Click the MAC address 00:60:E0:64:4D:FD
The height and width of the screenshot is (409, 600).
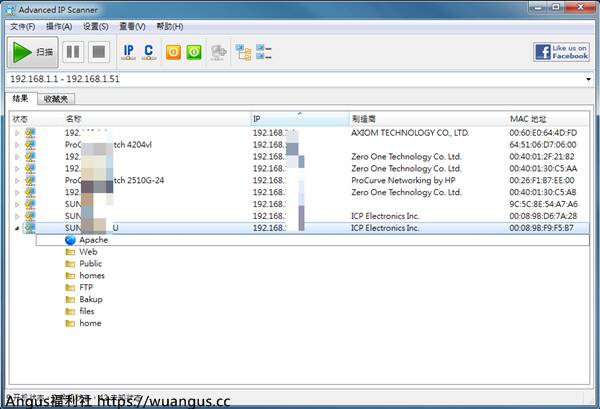coord(543,133)
